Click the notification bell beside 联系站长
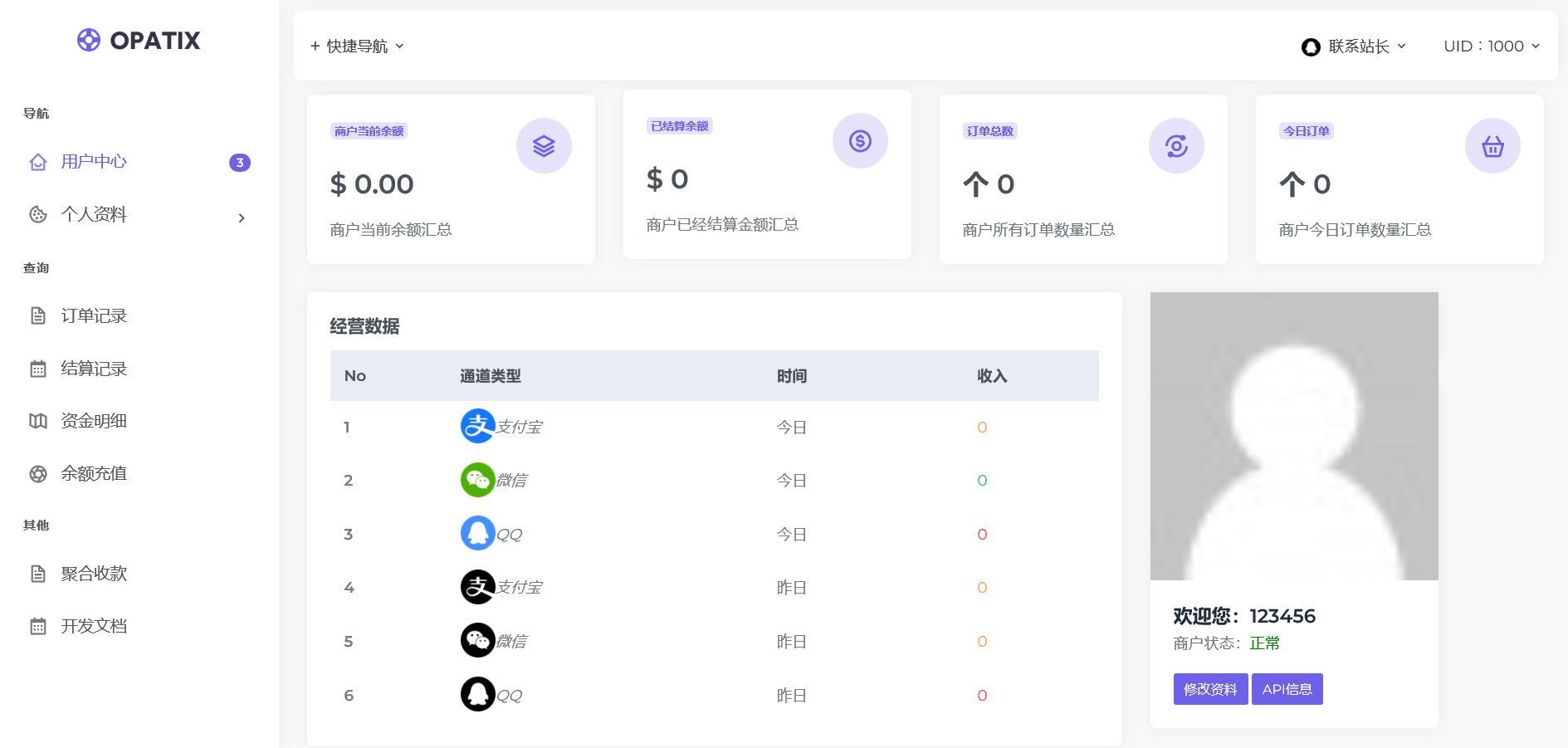The width and height of the screenshot is (1568, 748). [x=1310, y=46]
